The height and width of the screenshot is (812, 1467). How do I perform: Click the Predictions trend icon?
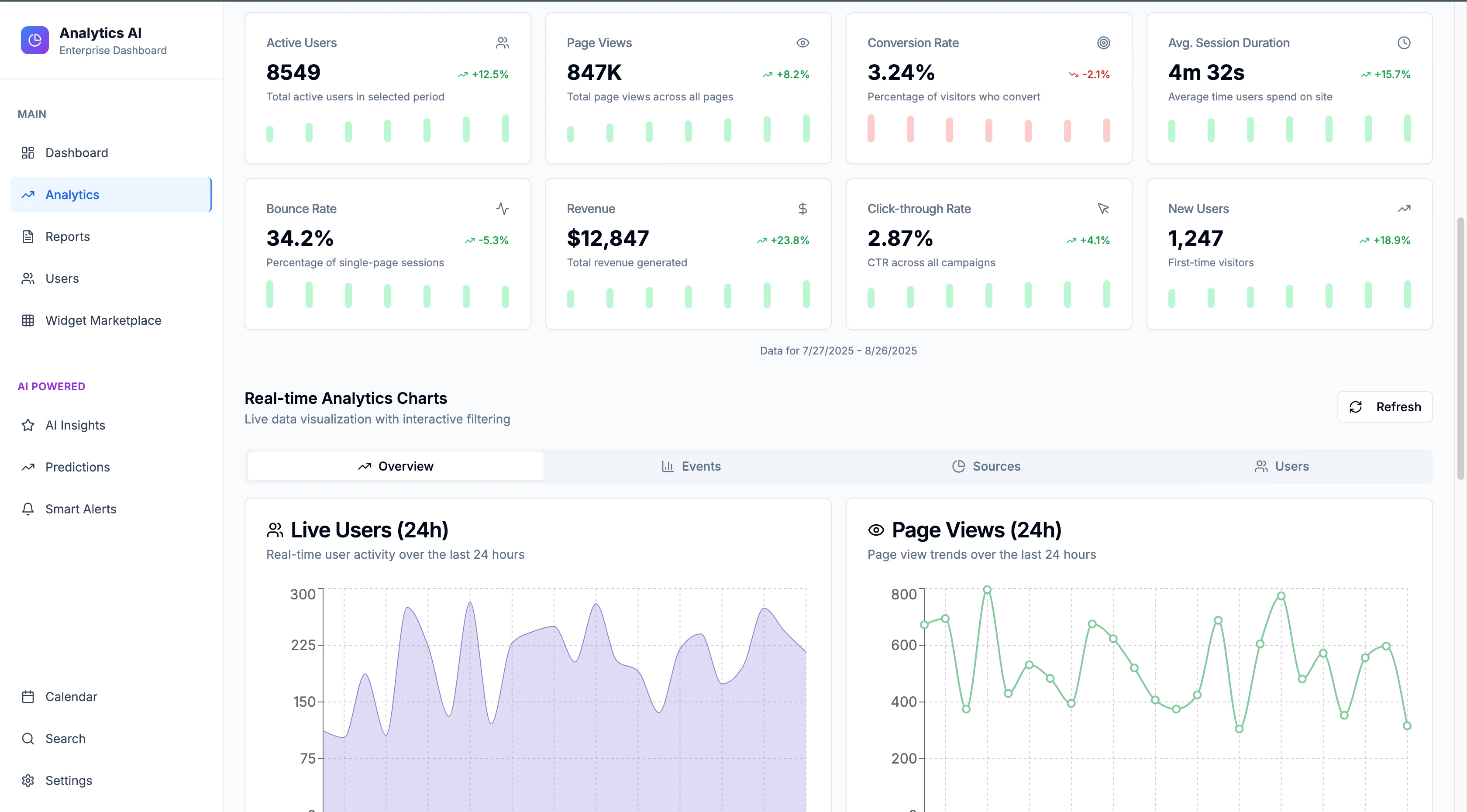pos(28,467)
